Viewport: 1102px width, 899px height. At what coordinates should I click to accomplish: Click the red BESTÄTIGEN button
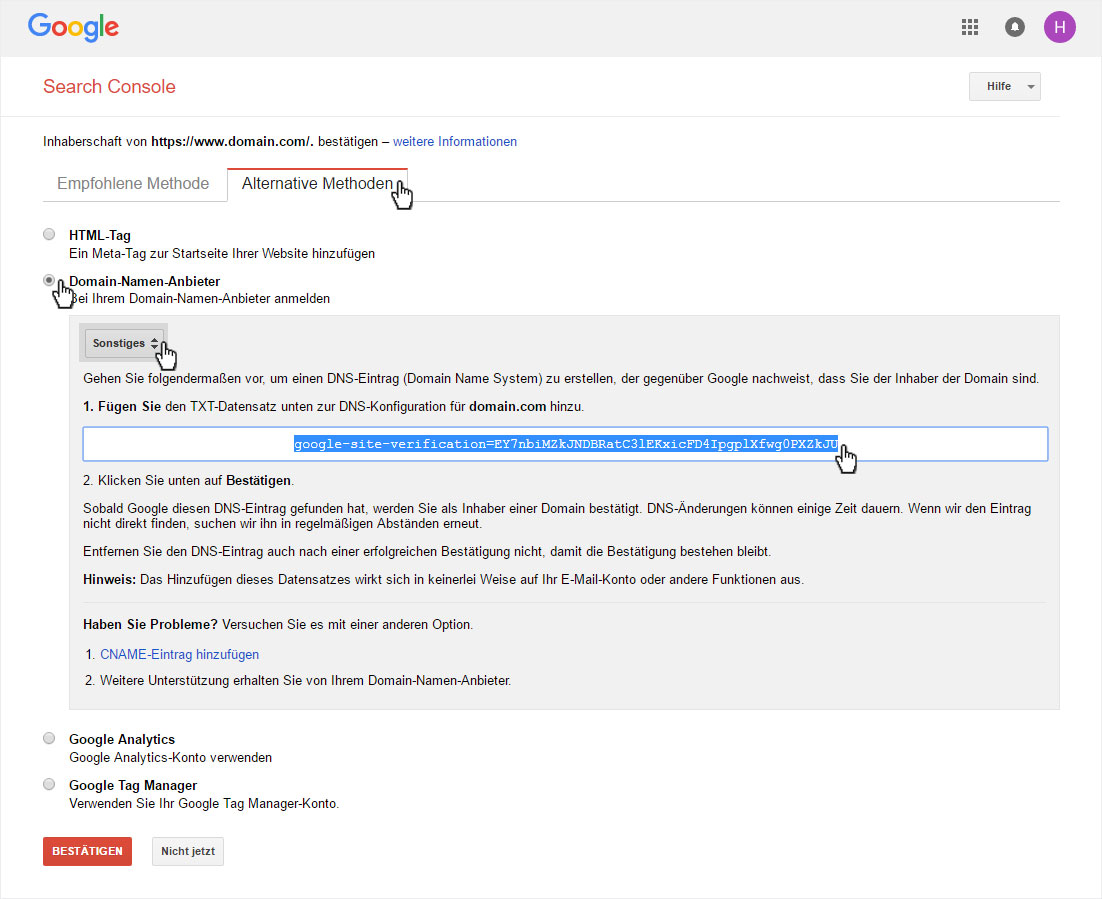click(87, 851)
